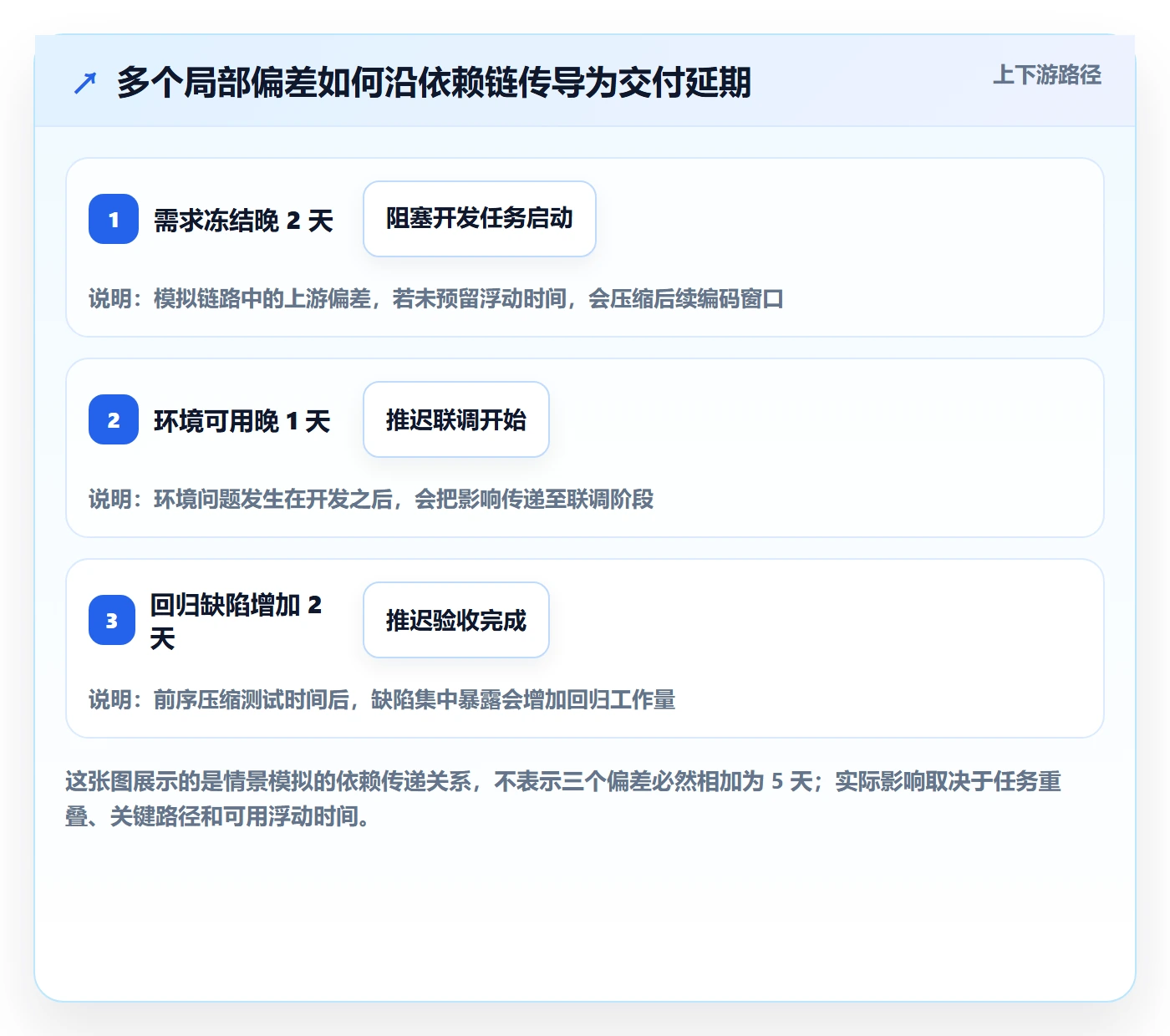
Task: Click the step 2 number badge
Action: tap(114, 419)
